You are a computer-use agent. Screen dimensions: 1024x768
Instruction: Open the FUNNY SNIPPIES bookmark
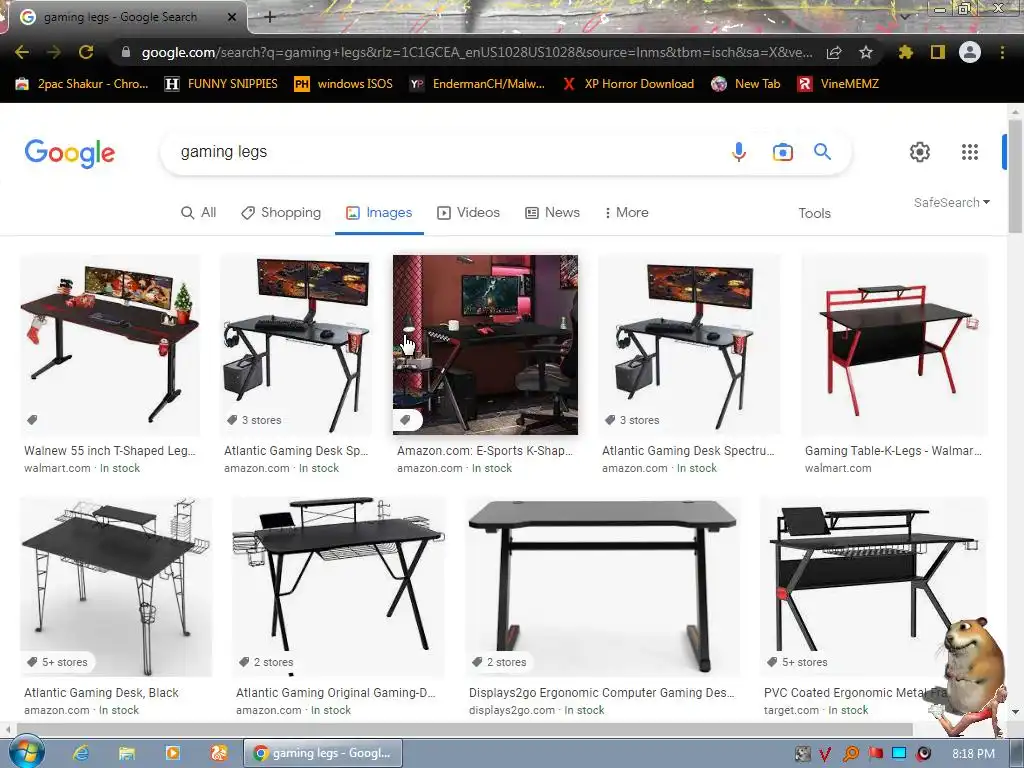[221, 84]
